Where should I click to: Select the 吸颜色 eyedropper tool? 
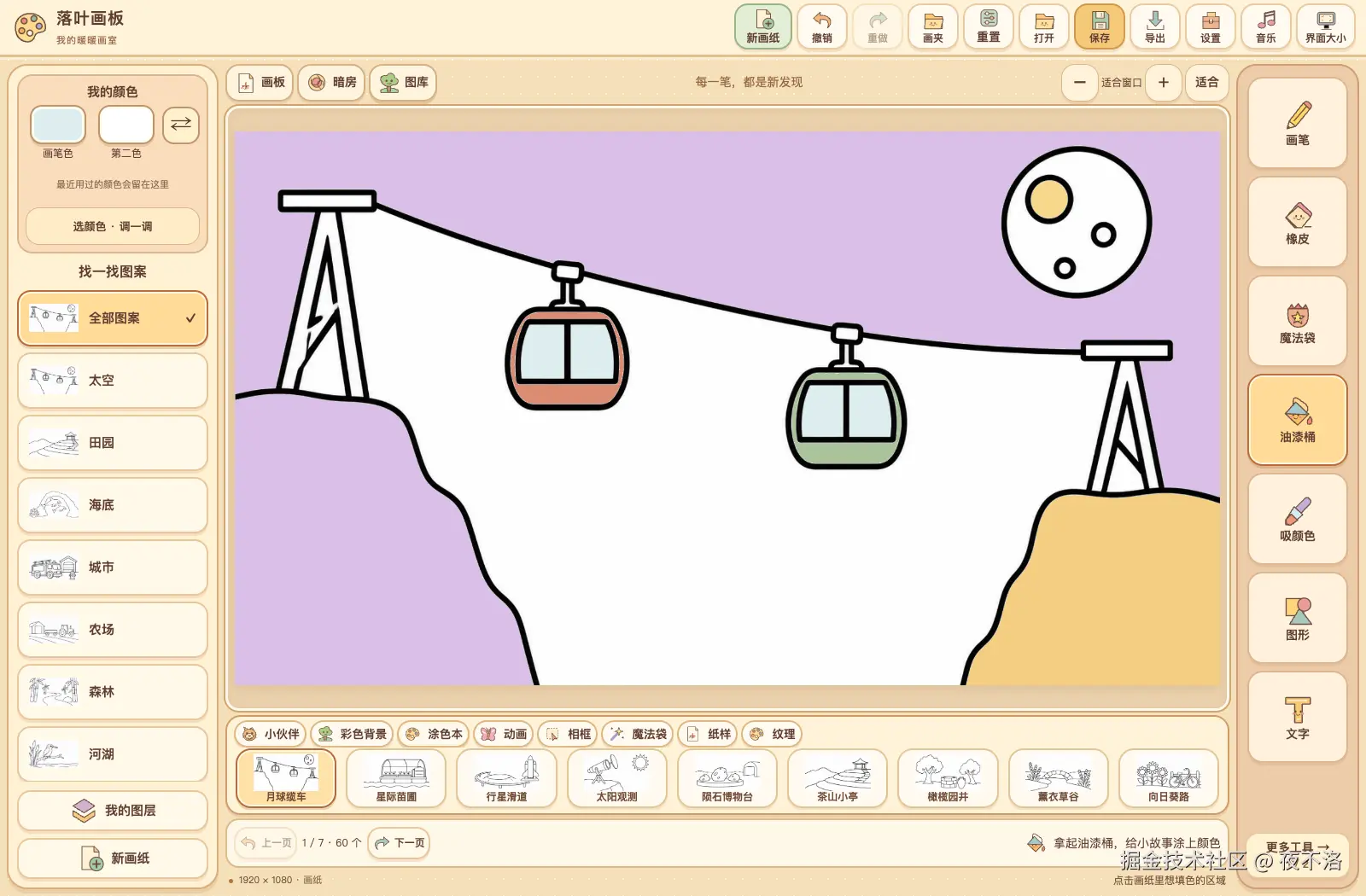click(1297, 519)
